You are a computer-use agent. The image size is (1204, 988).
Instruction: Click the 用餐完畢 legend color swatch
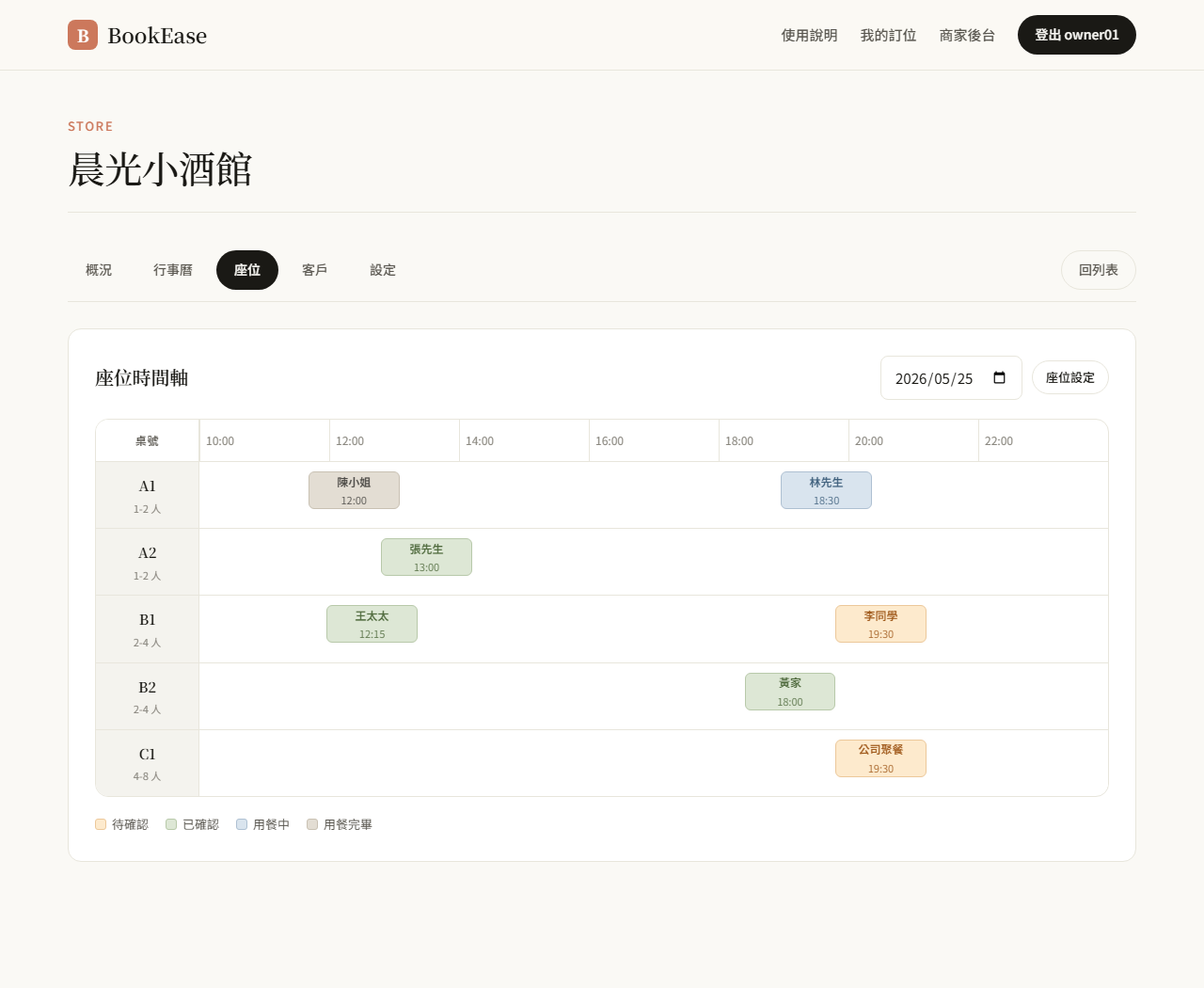tap(312, 824)
